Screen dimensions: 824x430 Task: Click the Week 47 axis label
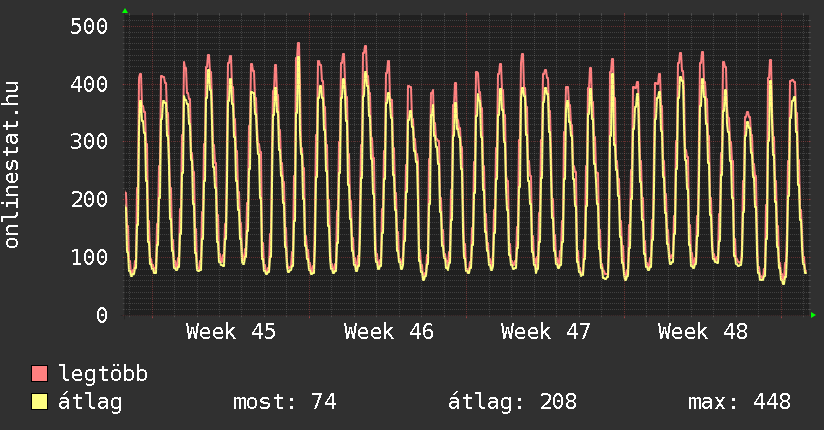coord(546,332)
